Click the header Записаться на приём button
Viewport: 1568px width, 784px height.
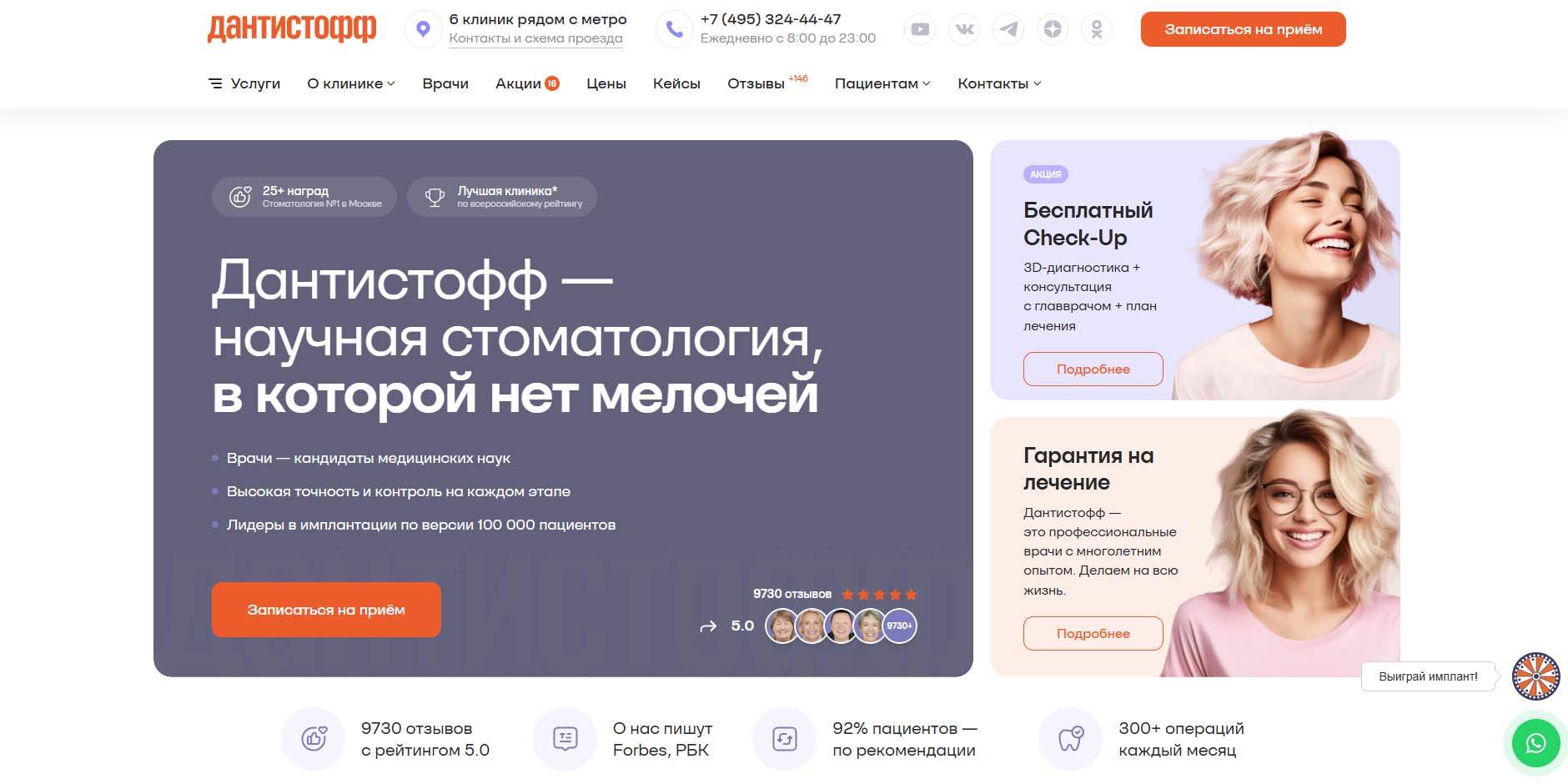point(1243,29)
